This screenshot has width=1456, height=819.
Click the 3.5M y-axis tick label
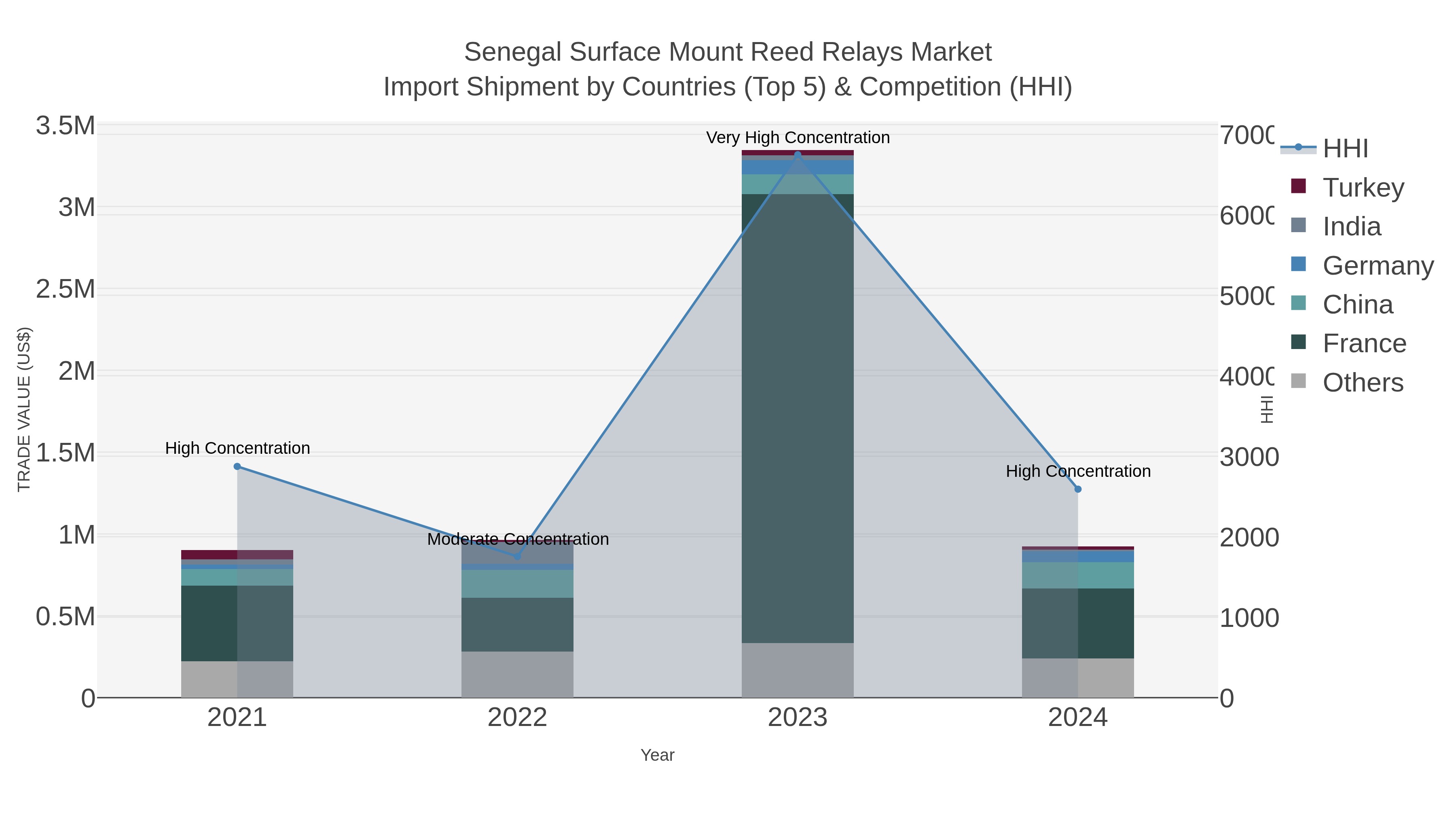[x=66, y=125]
